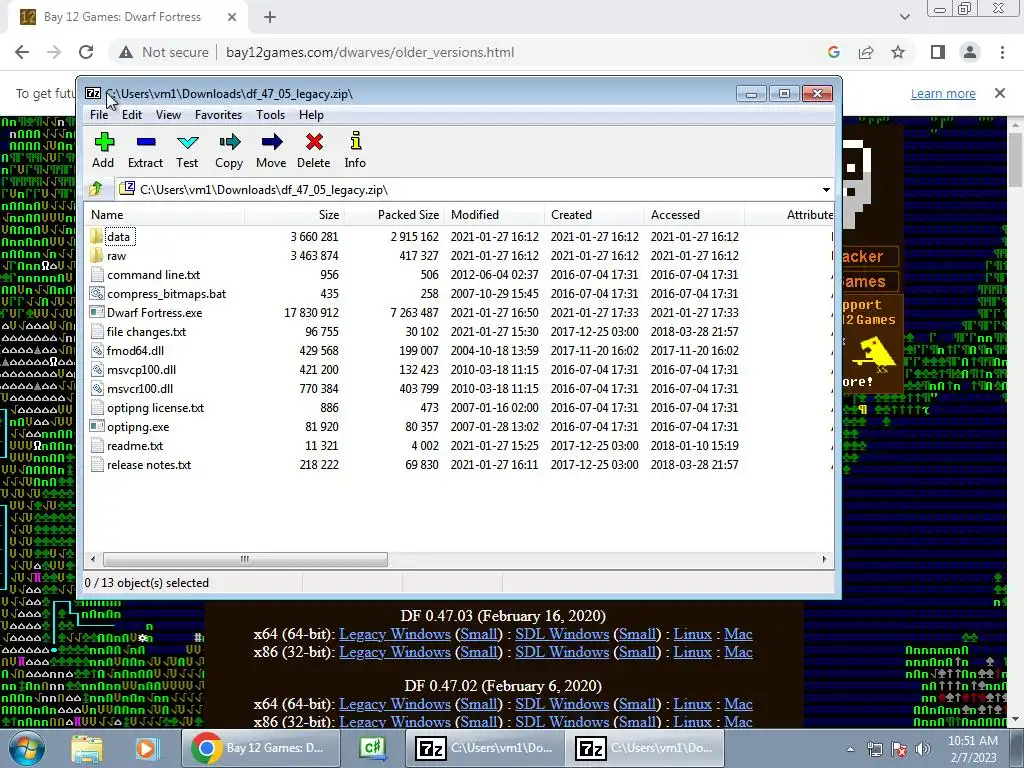
Task: Select the optipng.exe file icon
Action: pyautogui.click(x=97, y=426)
